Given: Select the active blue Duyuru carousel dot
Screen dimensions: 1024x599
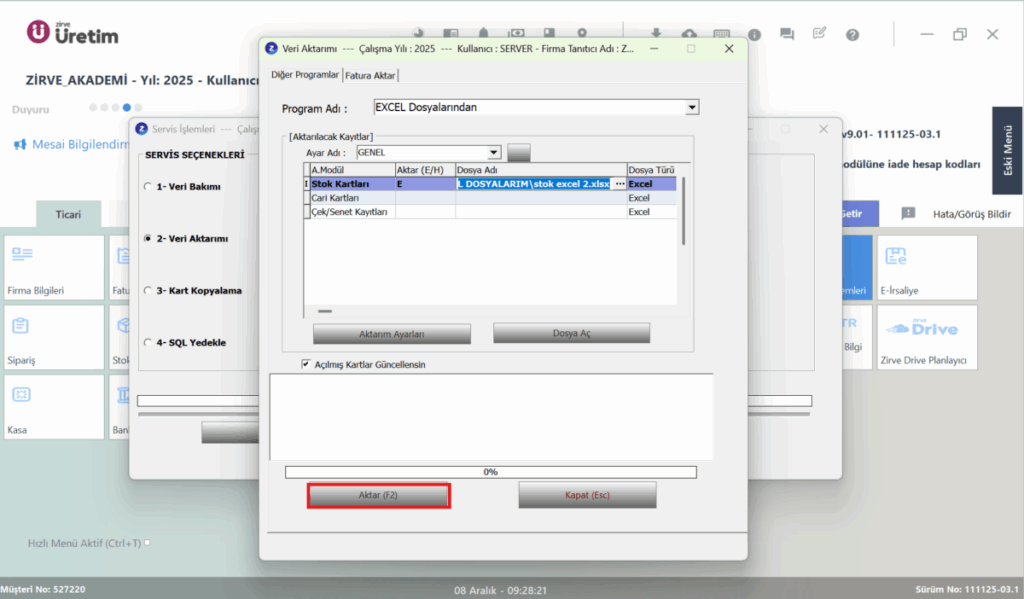Looking at the screenshot, I should (127, 107).
